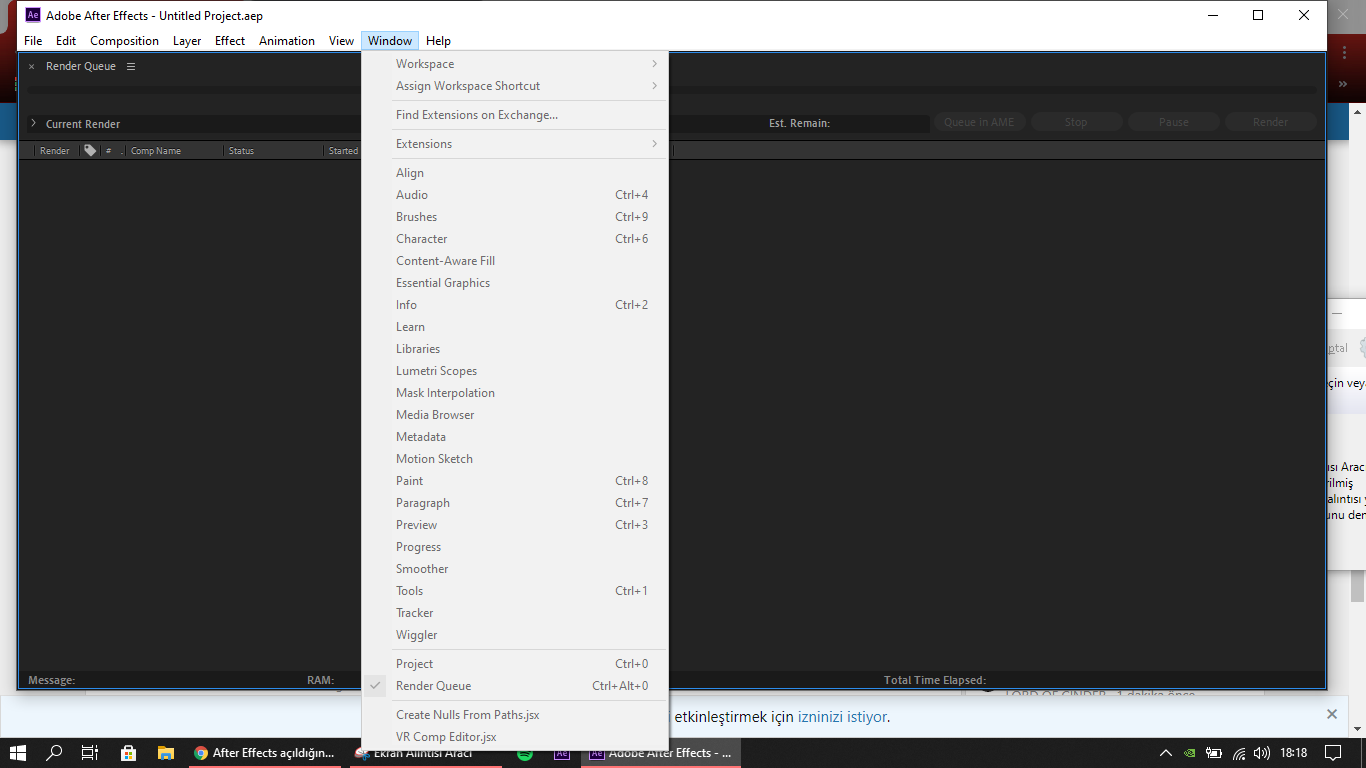1366x768 pixels.
Task: Expand the Assign Workspace Shortcut submenu
Action: point(515,86)
